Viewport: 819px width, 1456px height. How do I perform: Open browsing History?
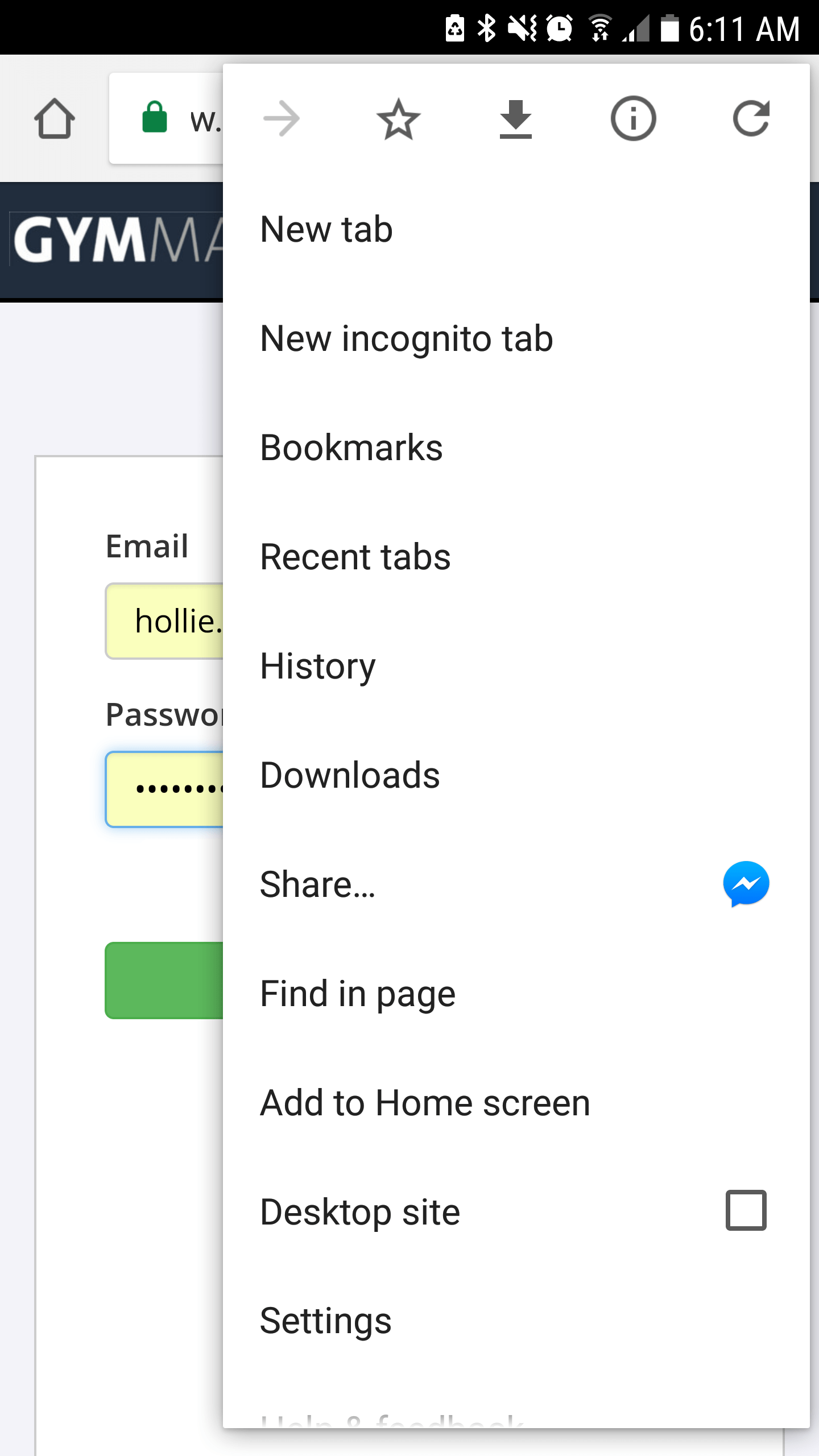tap(516, 666)
